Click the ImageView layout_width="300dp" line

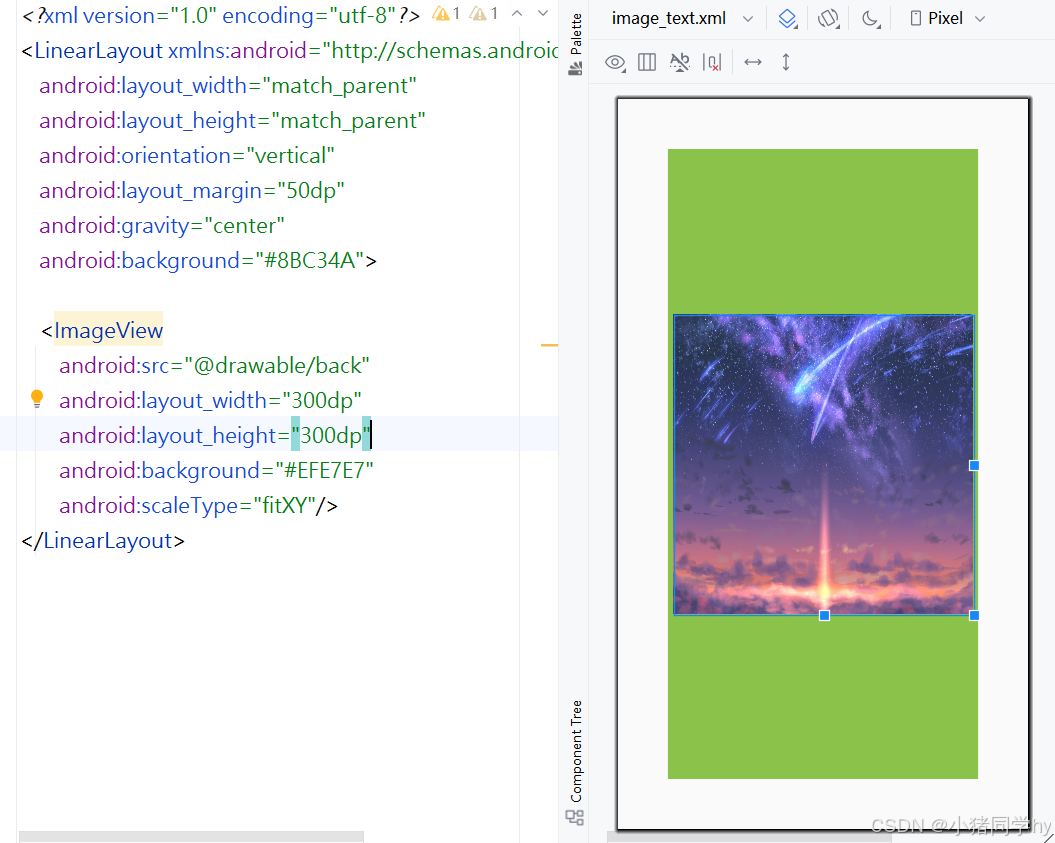pyautogui.click(x=210, y=400)
